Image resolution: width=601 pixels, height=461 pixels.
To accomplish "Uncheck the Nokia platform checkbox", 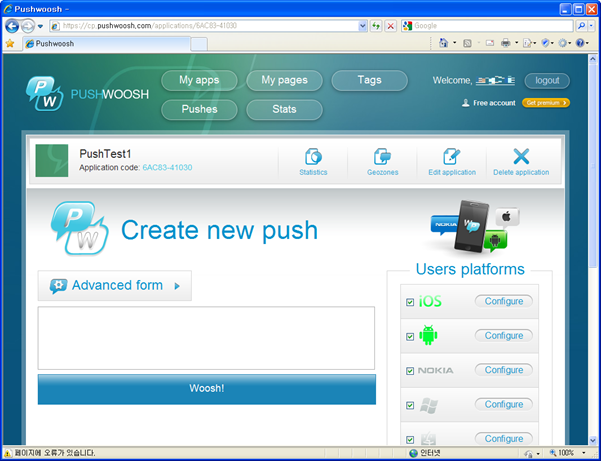I will click(x=410, y=371).
